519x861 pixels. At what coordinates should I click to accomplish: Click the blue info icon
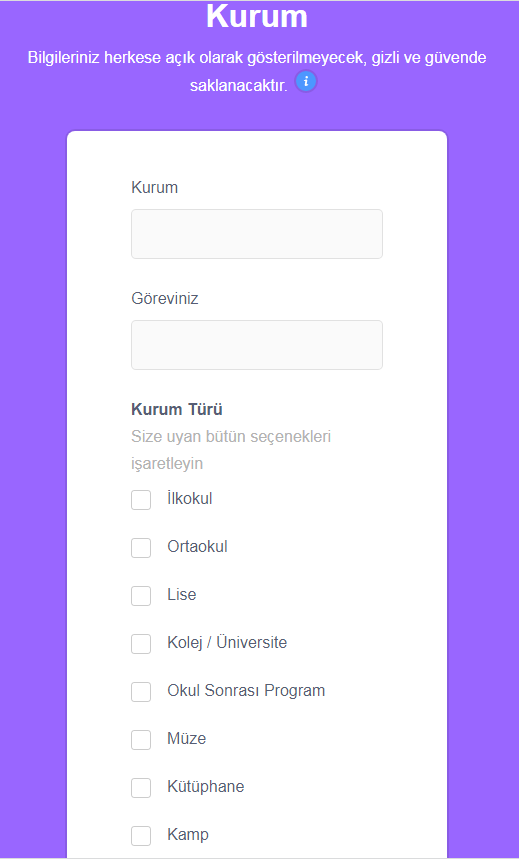306,82
